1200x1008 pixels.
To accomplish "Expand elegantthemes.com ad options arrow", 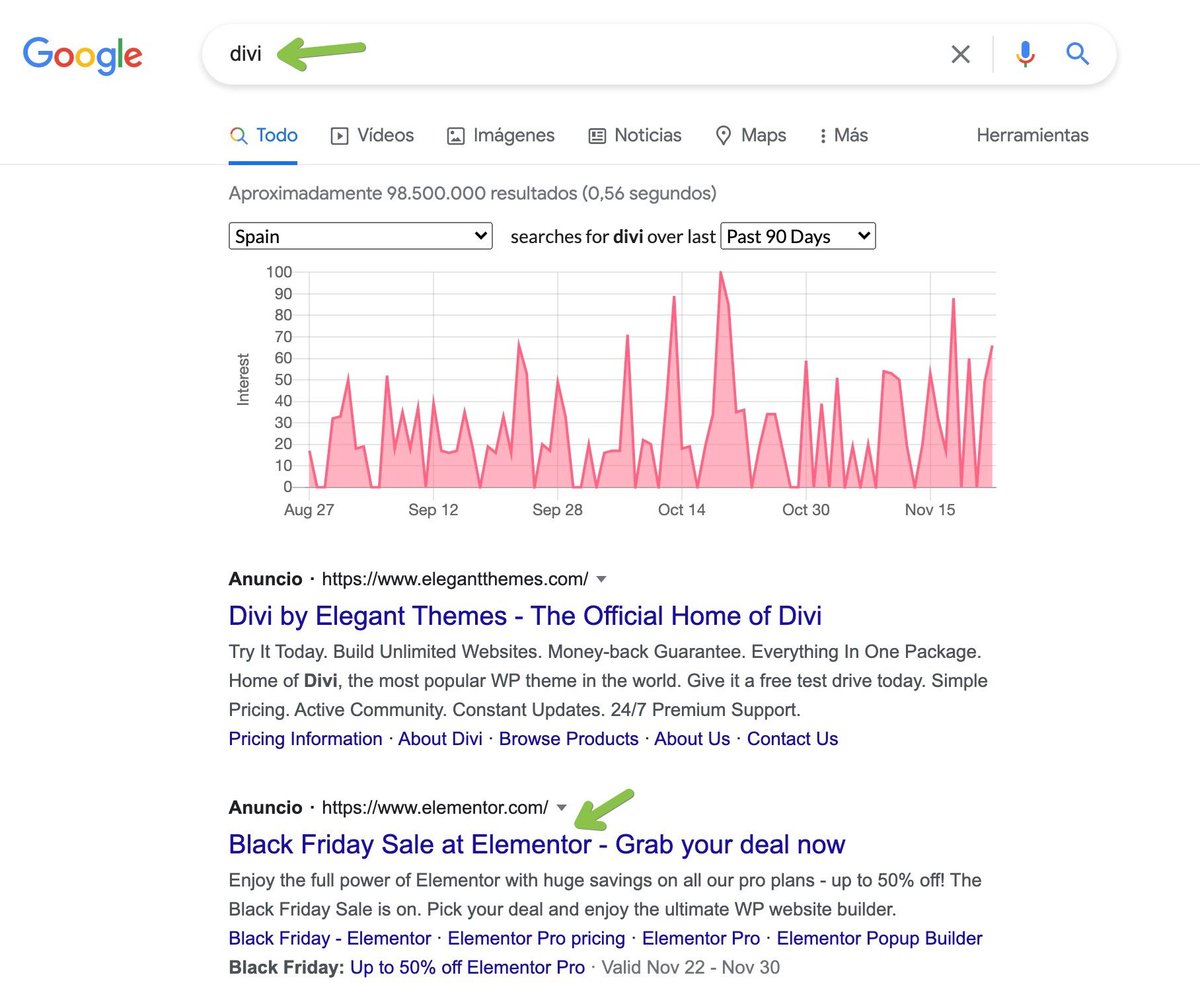I will 601,579.
